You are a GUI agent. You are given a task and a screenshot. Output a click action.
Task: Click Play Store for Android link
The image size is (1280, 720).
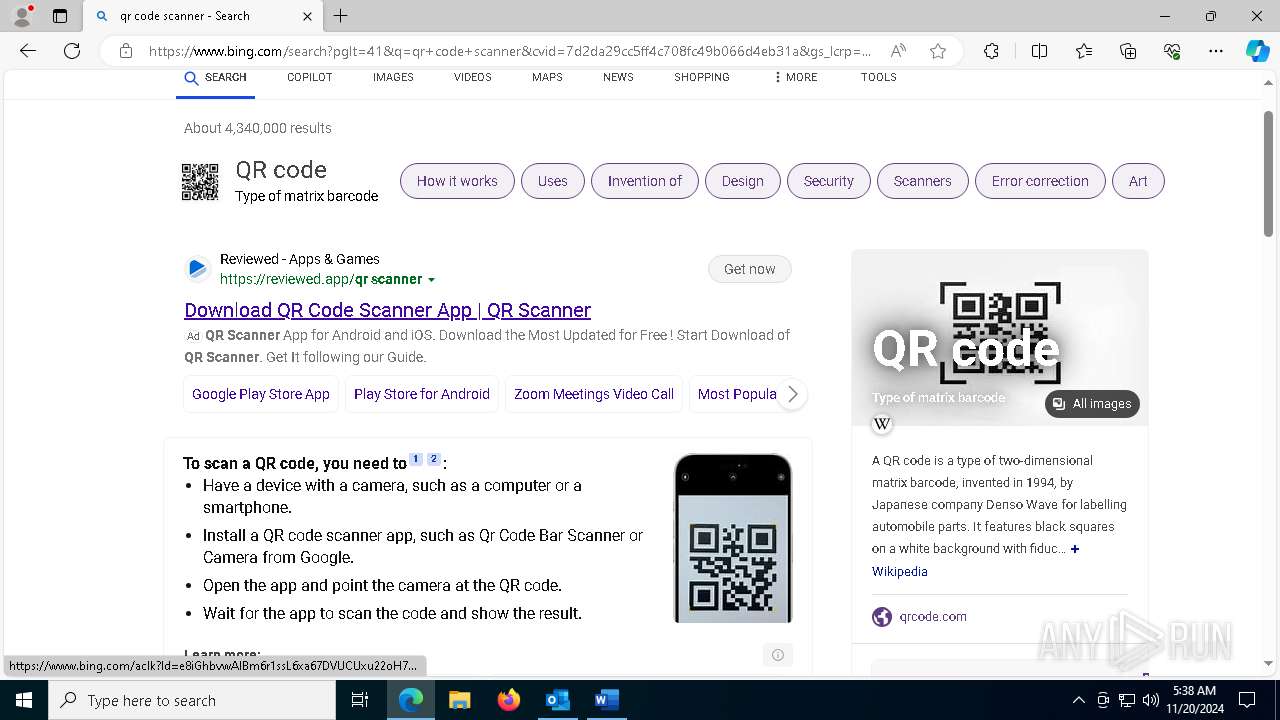click(422, 394)
